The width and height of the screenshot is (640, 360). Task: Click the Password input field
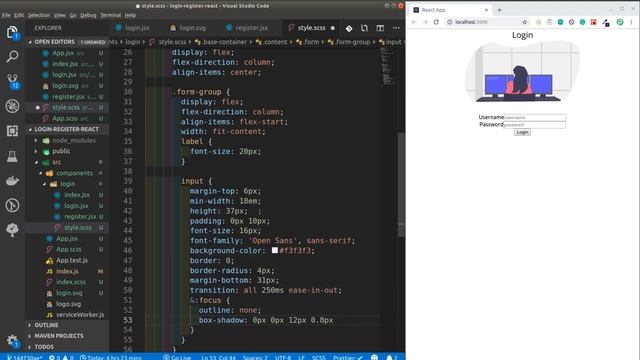(534, 124)
